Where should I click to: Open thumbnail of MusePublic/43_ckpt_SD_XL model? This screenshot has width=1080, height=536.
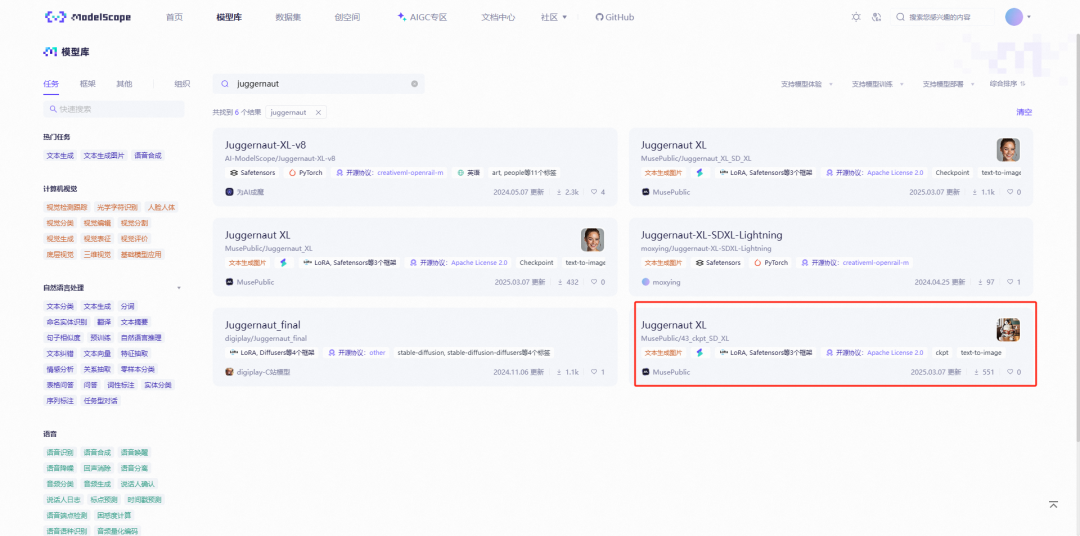click(x=1008, y=329)
